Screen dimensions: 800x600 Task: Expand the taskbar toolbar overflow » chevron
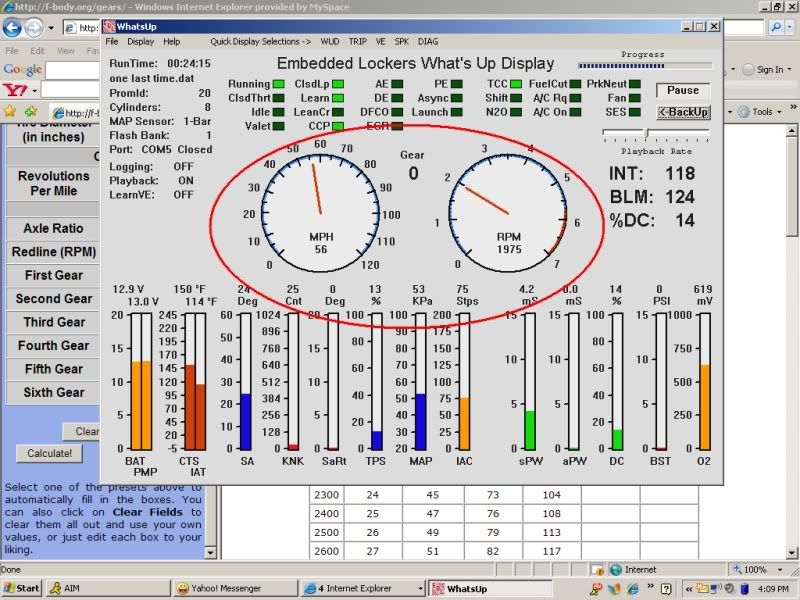tap(651, 586)
